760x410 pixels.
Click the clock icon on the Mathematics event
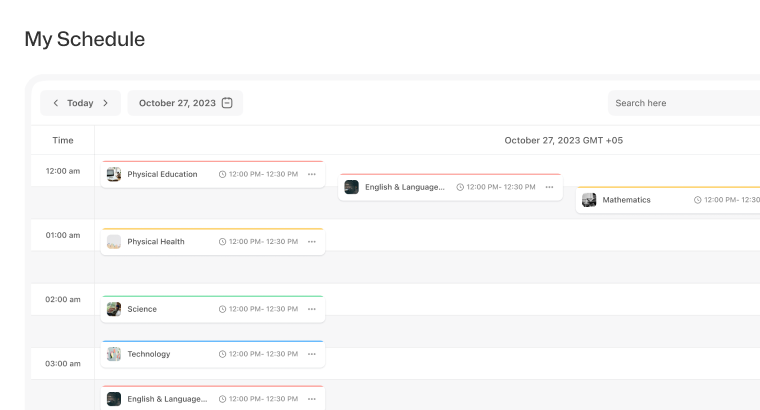(x=698, y=200)
